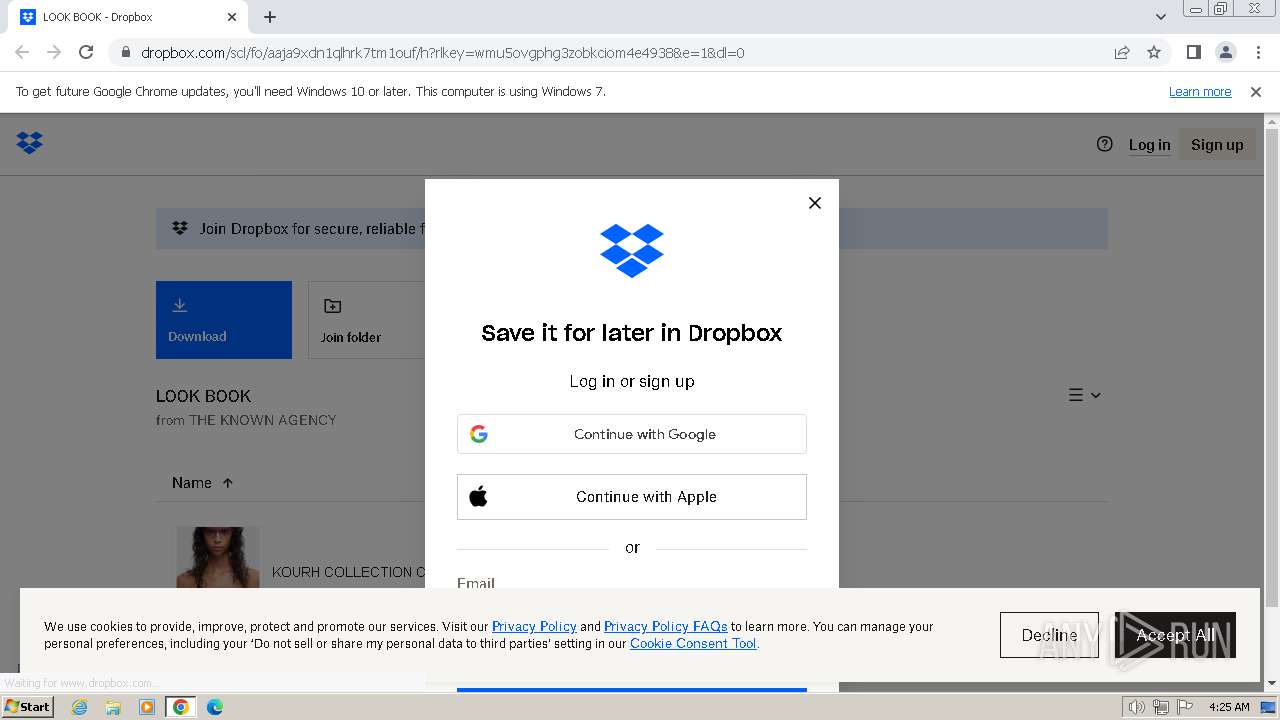Image resolution: width=1280 pixels, height=720 pixels.
Task: Click the Sign up button
Action: 1217,145
